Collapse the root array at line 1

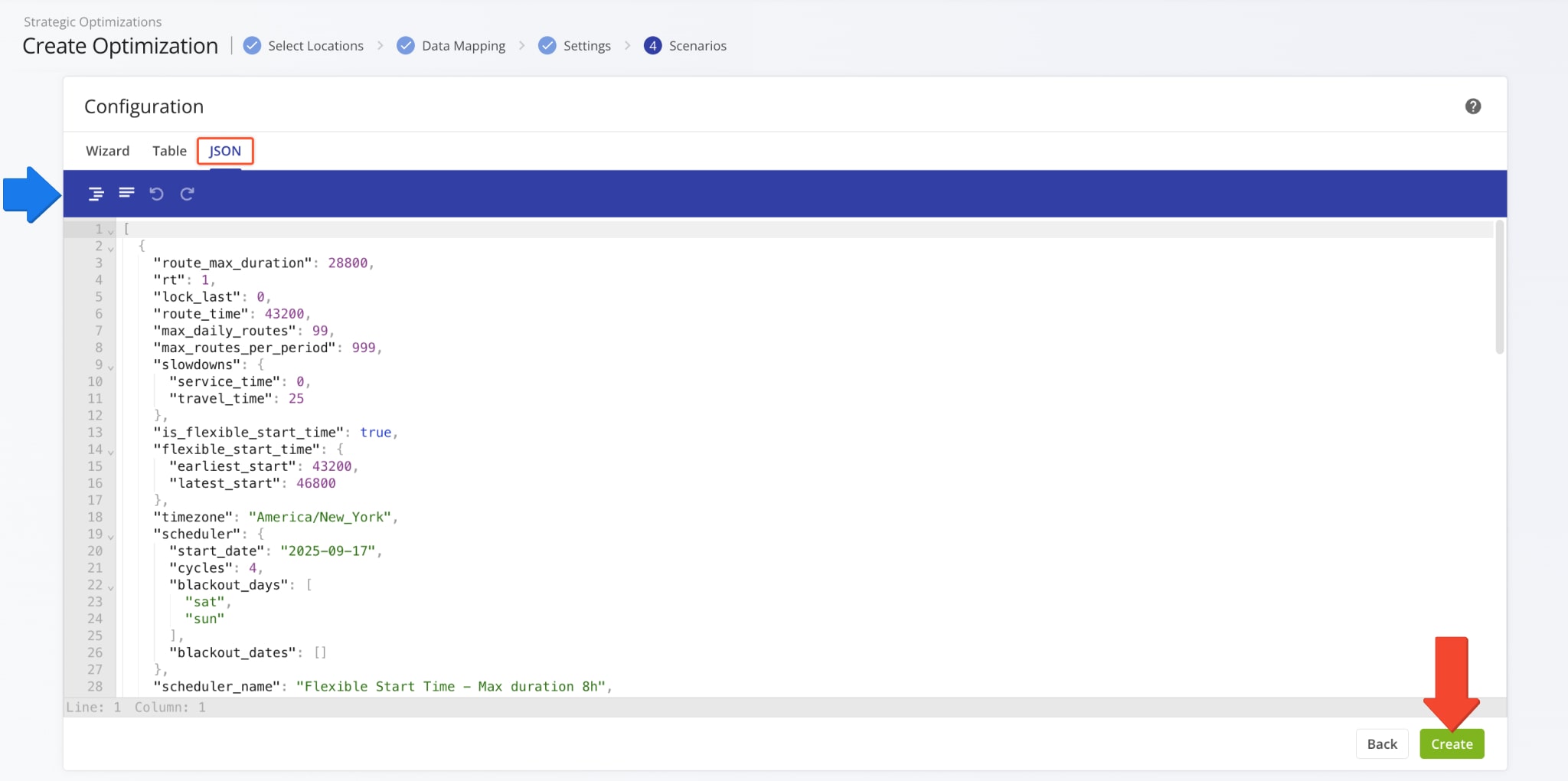coord(111,230)
